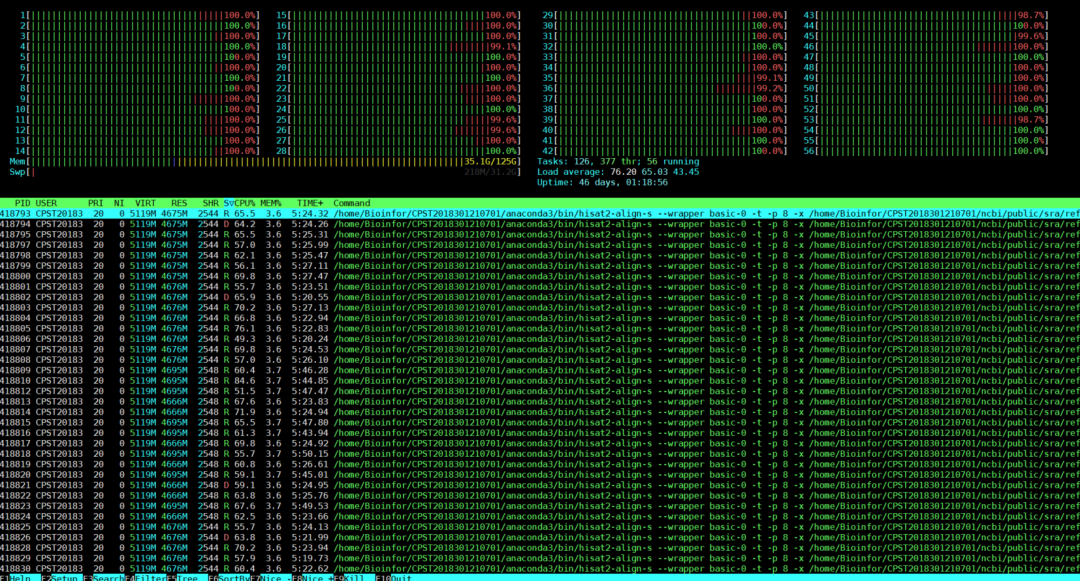This screenshot has height=581, width=1080.
Task: Click the 5:50.15 TIME+ value
Action: 310,454
